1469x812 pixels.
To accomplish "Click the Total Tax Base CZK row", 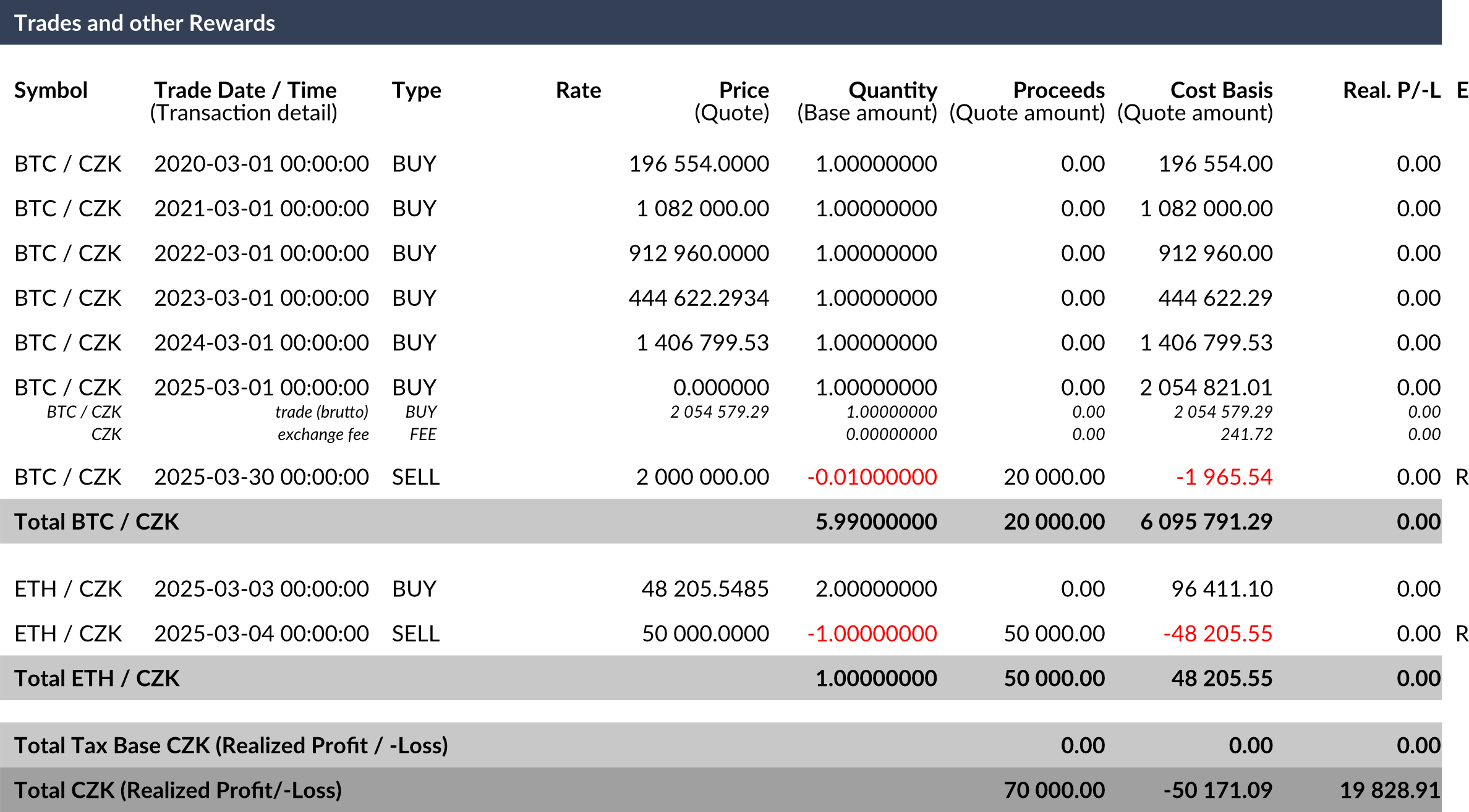I will tap(721, 745).
